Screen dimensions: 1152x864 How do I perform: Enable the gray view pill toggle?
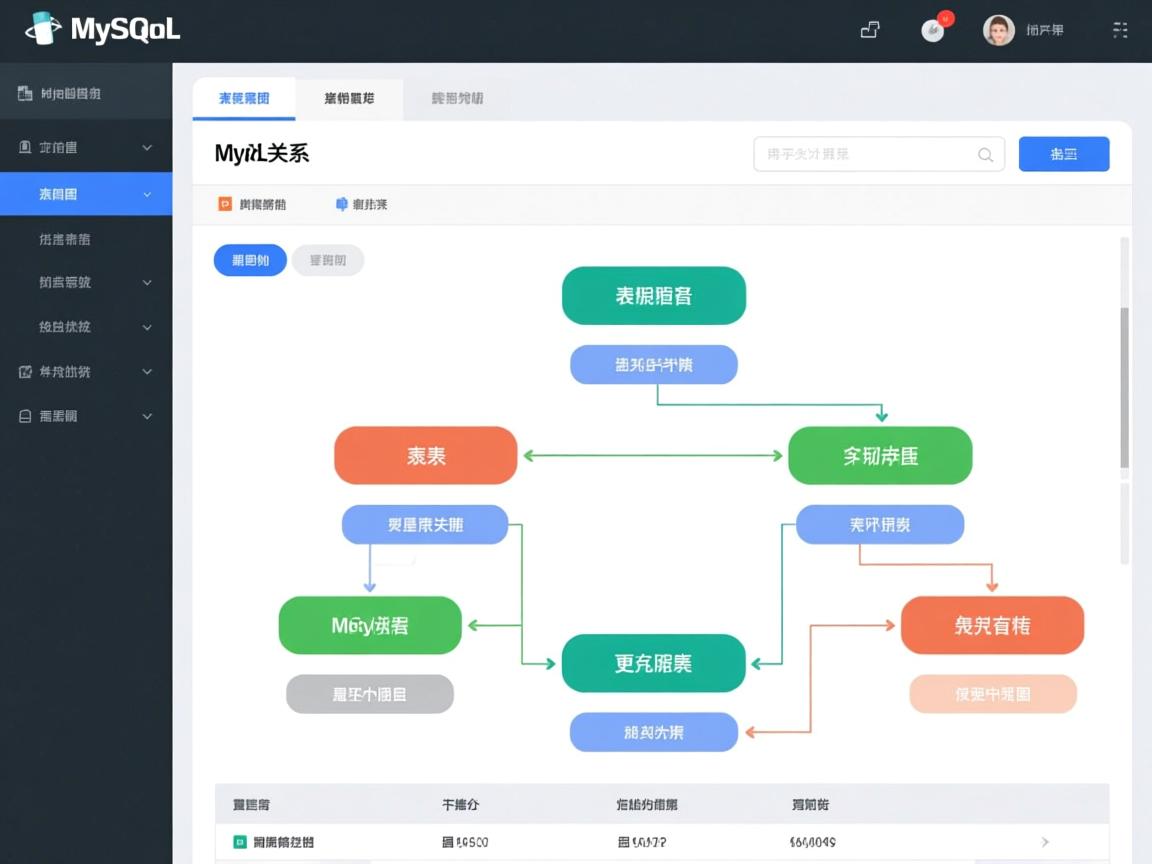328,260
